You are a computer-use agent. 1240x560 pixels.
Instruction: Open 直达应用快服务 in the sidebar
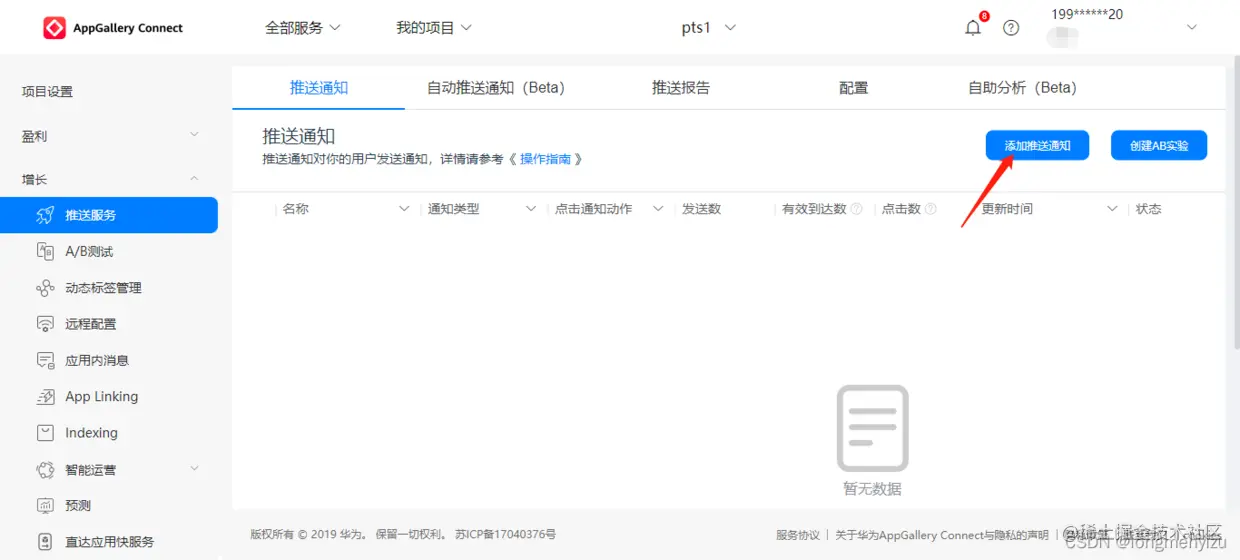[x=110, y=542]
